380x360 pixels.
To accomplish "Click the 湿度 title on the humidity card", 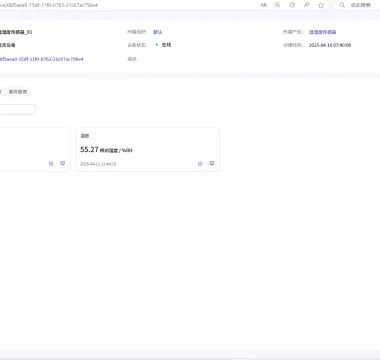I will pos(85,136).
